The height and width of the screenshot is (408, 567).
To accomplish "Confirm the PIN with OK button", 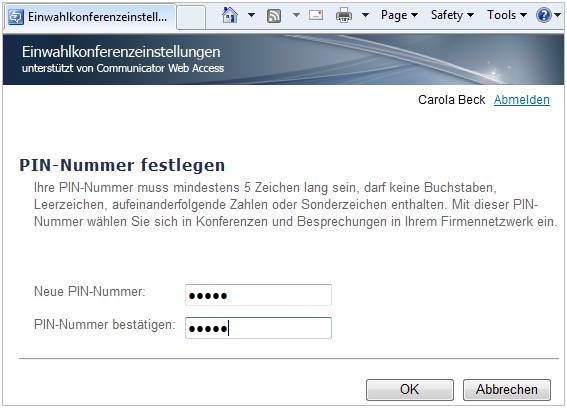I will [x=410, y=390].
